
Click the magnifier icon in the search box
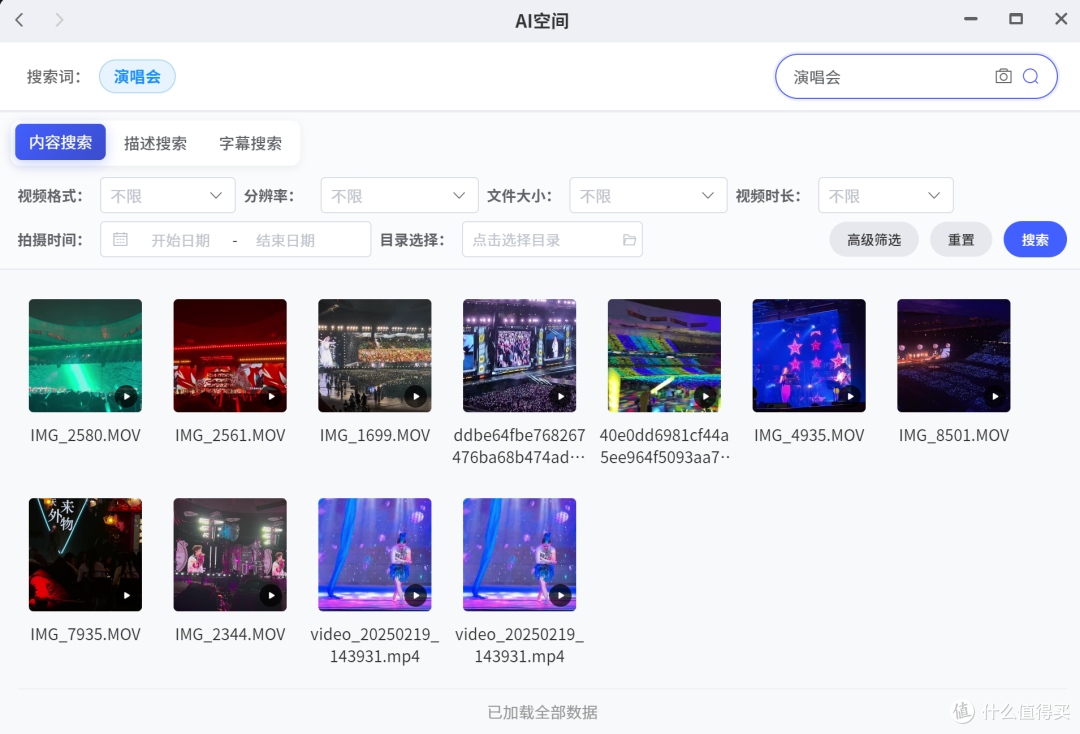pyautogui.click(x=1030, y=76)
